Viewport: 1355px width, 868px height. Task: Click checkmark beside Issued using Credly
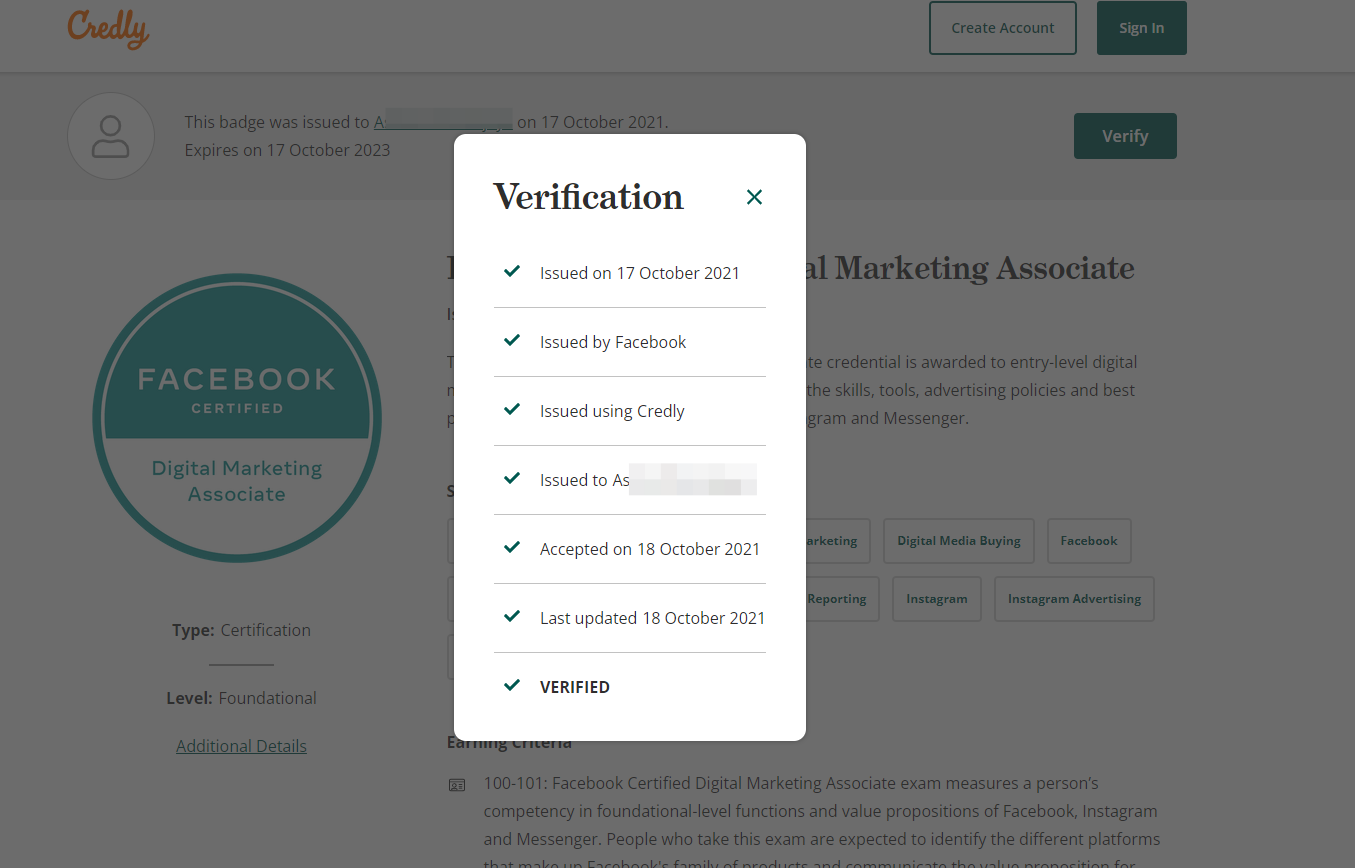click(x=512, y=410)
